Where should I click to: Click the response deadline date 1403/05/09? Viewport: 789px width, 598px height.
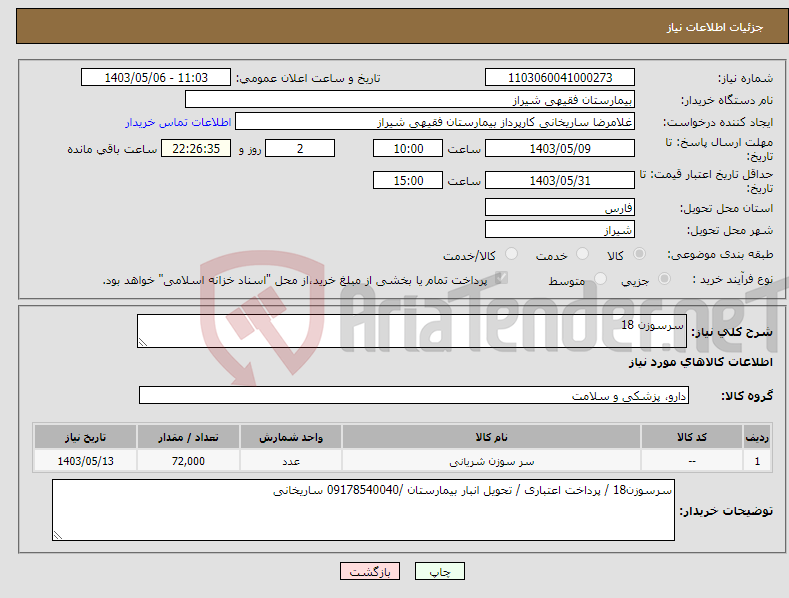tap(560, 148)
